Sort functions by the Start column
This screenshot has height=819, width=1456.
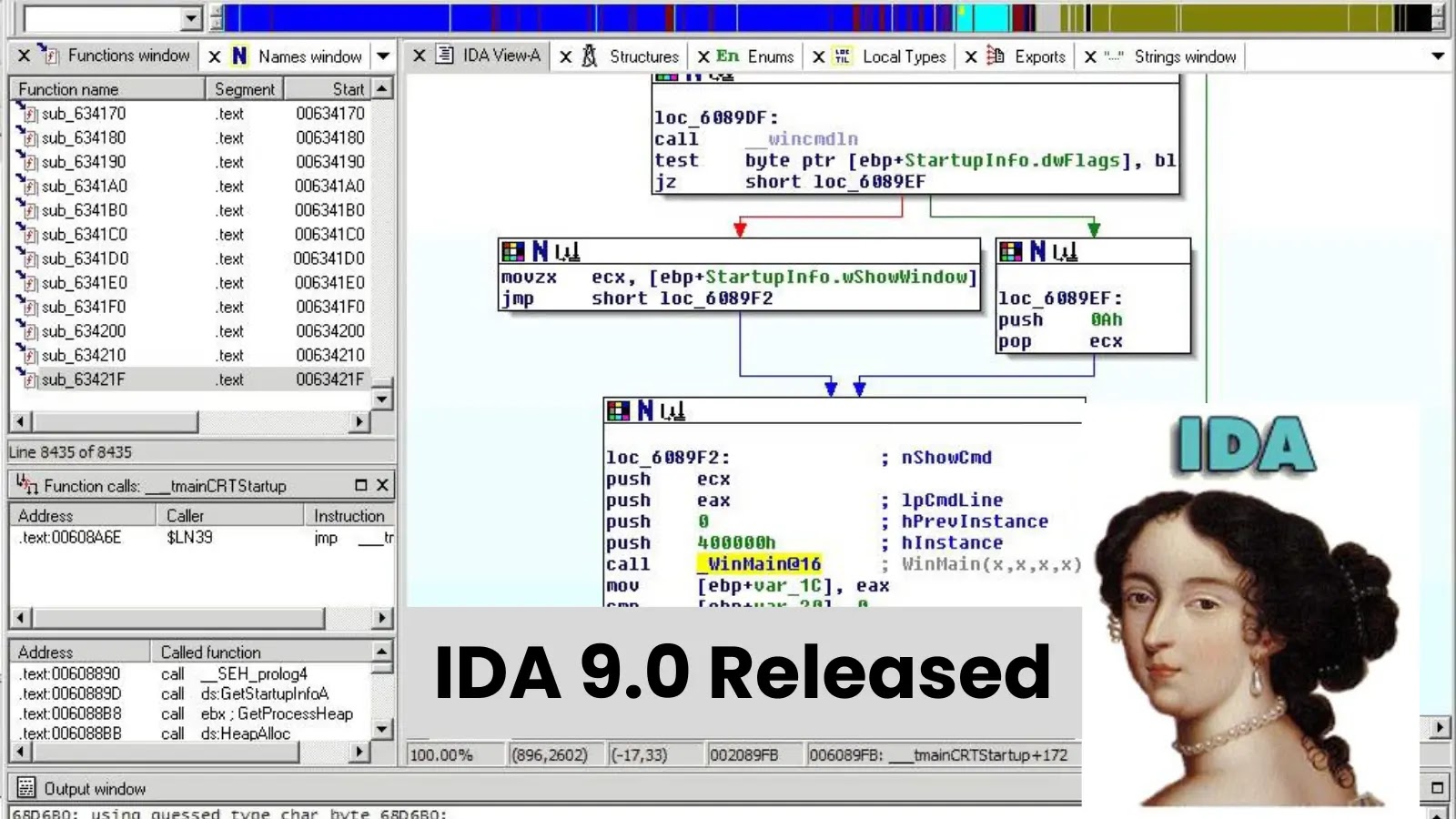click(329, 89)
